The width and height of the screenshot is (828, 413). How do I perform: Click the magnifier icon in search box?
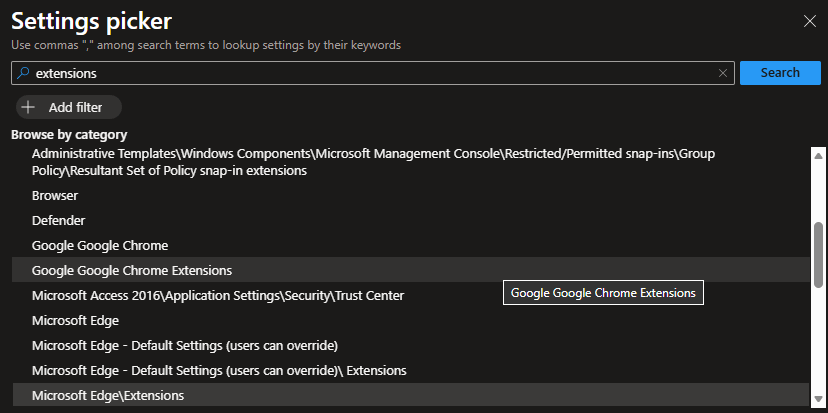coord(23,73)
